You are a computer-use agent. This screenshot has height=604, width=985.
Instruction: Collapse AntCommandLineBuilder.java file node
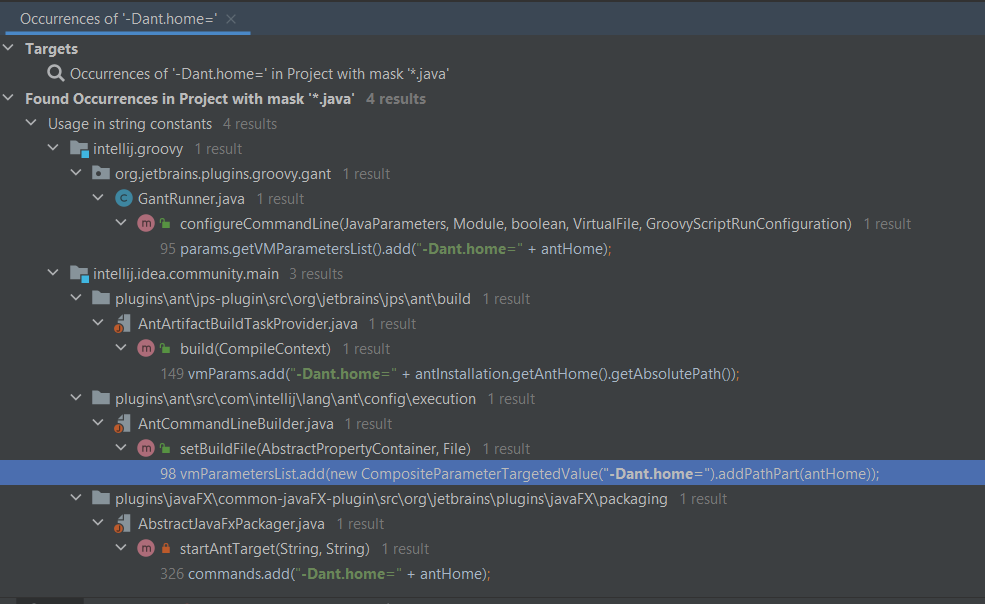pyautogui.click(x=98, y=423)
